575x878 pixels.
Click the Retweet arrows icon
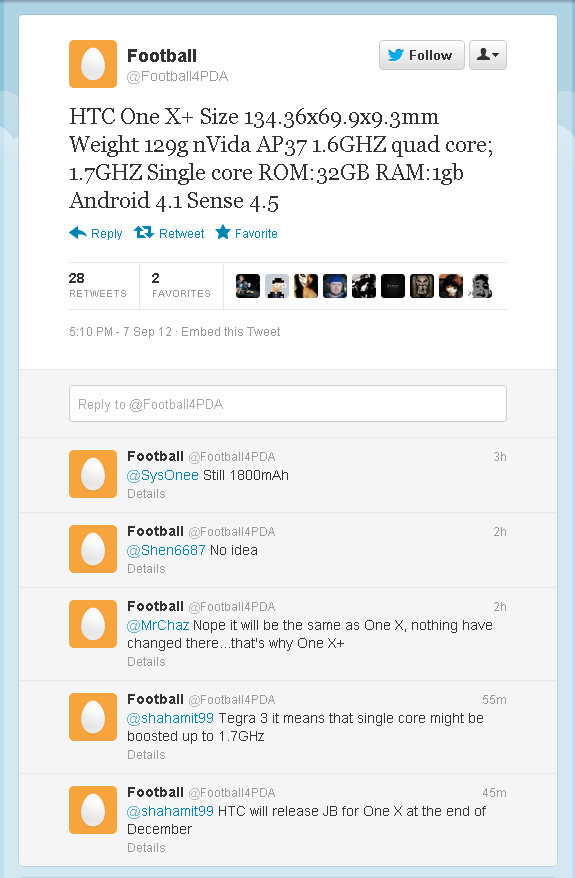(x=144, y=232)
